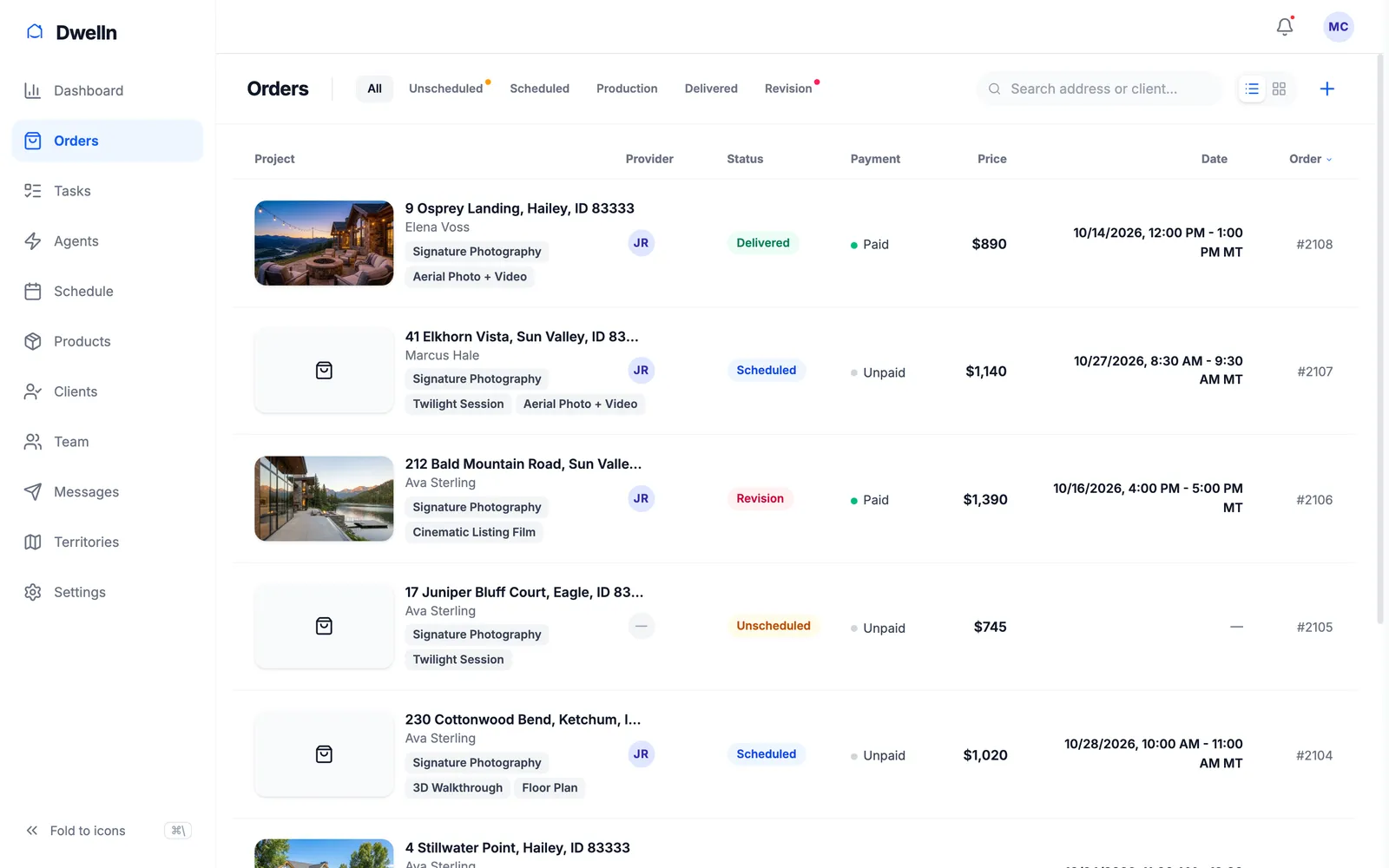The width and height of the screenshot is (1389, 868).
Task: Open order 230 Cottonwood Bend, Ketchum
Action: (523, 720)
